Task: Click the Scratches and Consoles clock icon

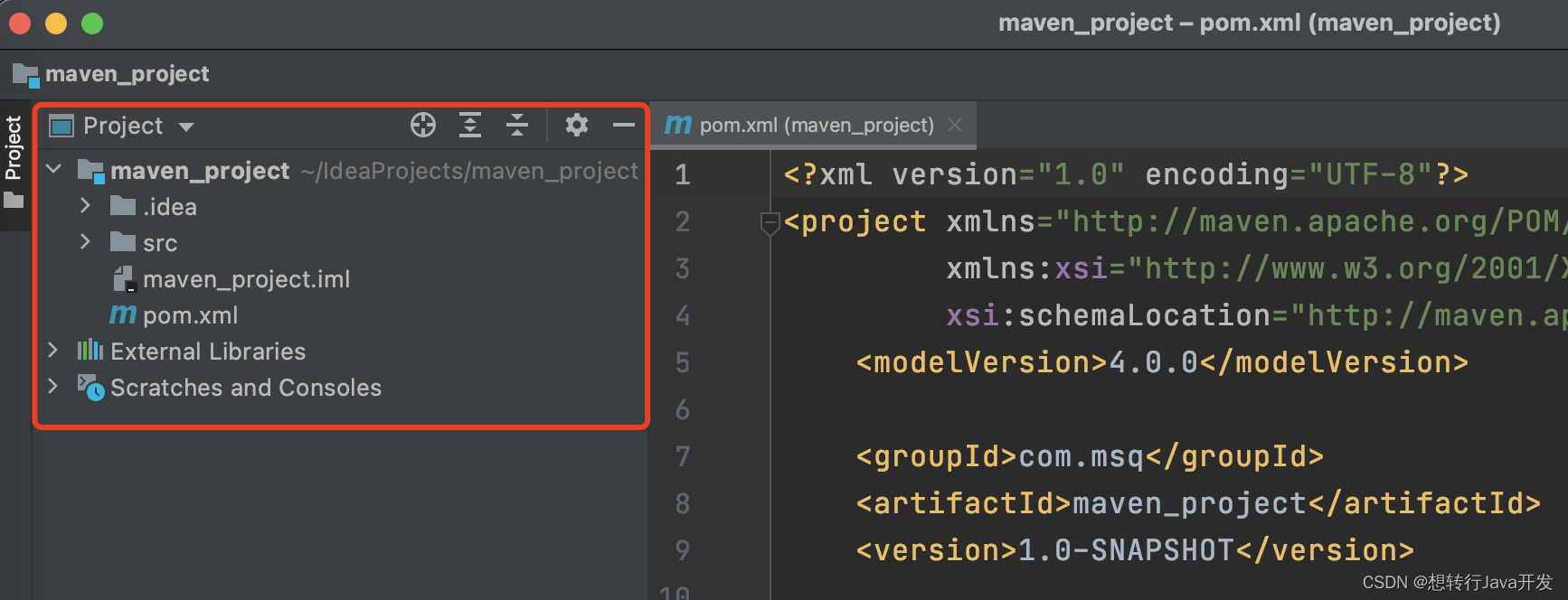Action: click(x=90, y=387)
